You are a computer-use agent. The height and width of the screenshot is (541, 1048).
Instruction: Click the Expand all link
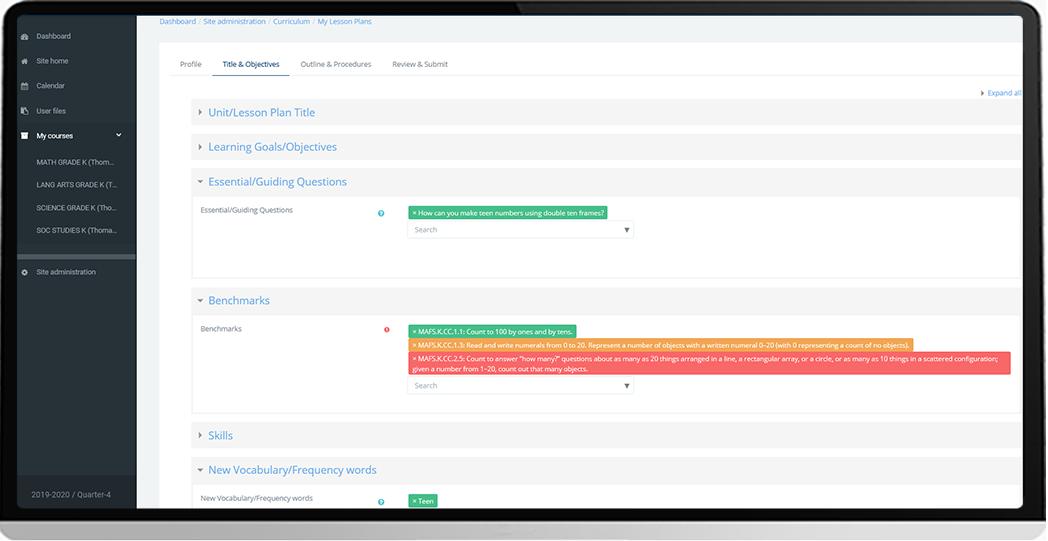tap(1003, 93)
